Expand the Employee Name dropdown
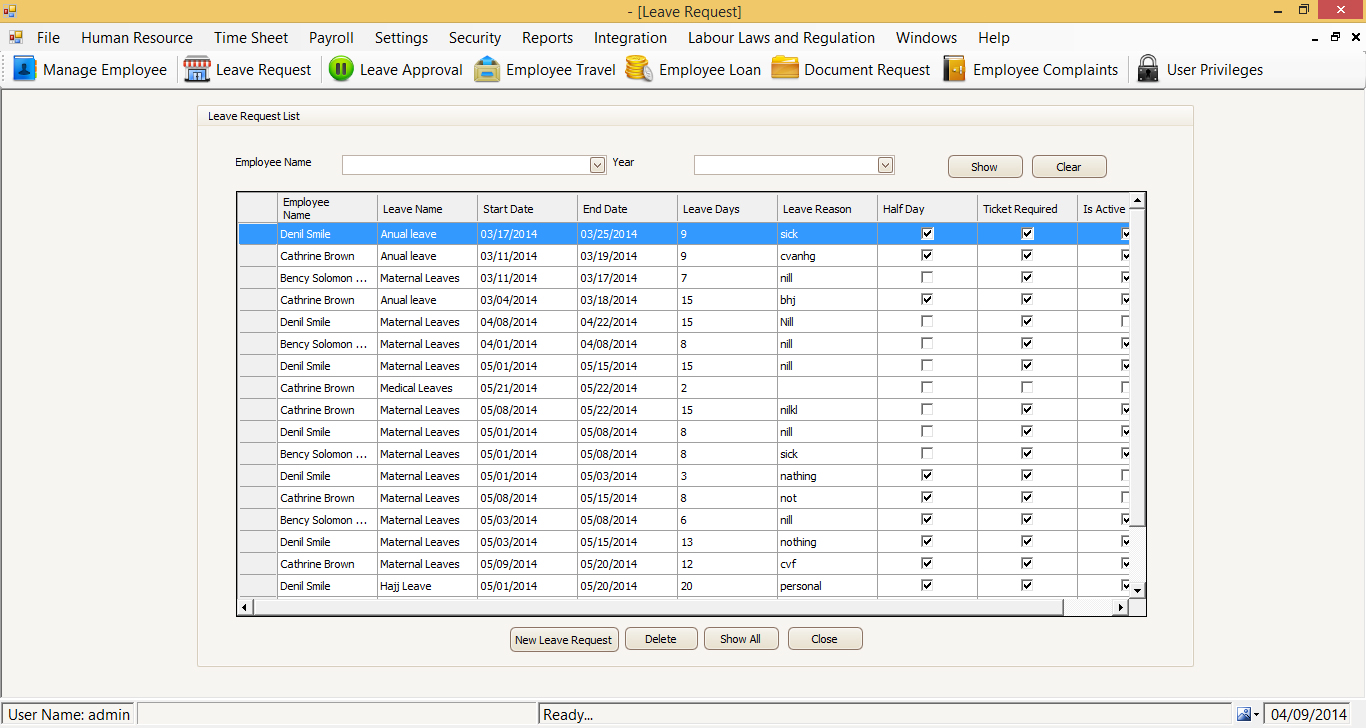 pos(597,165)
